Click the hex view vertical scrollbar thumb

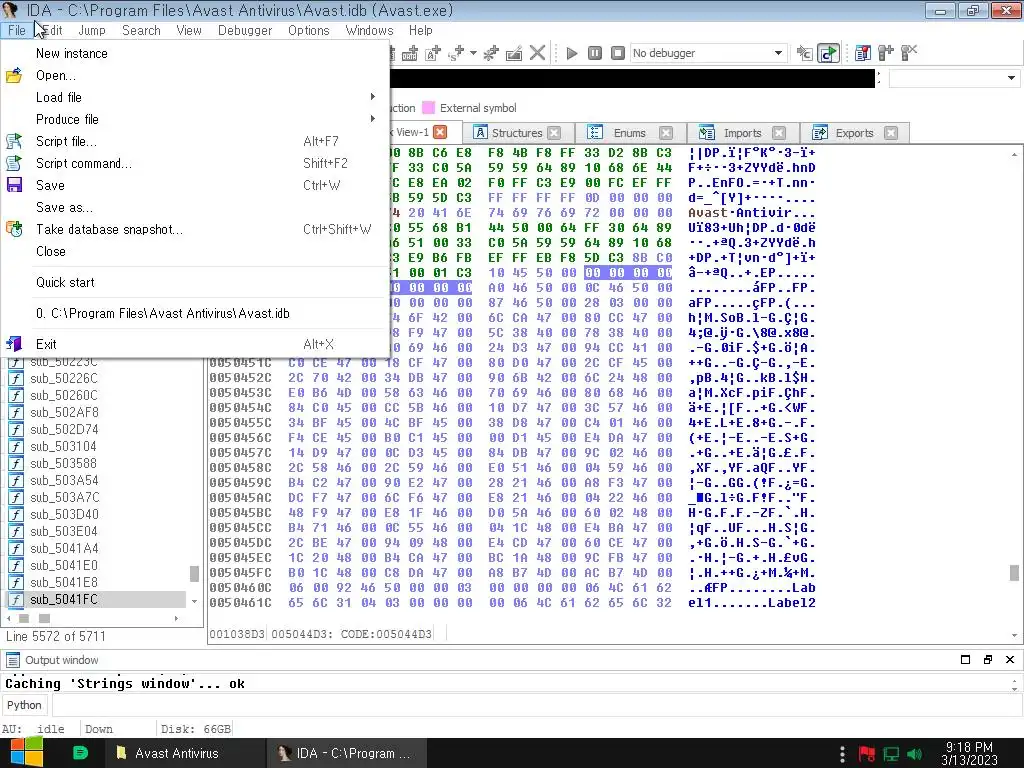[x=1014, y=573]
